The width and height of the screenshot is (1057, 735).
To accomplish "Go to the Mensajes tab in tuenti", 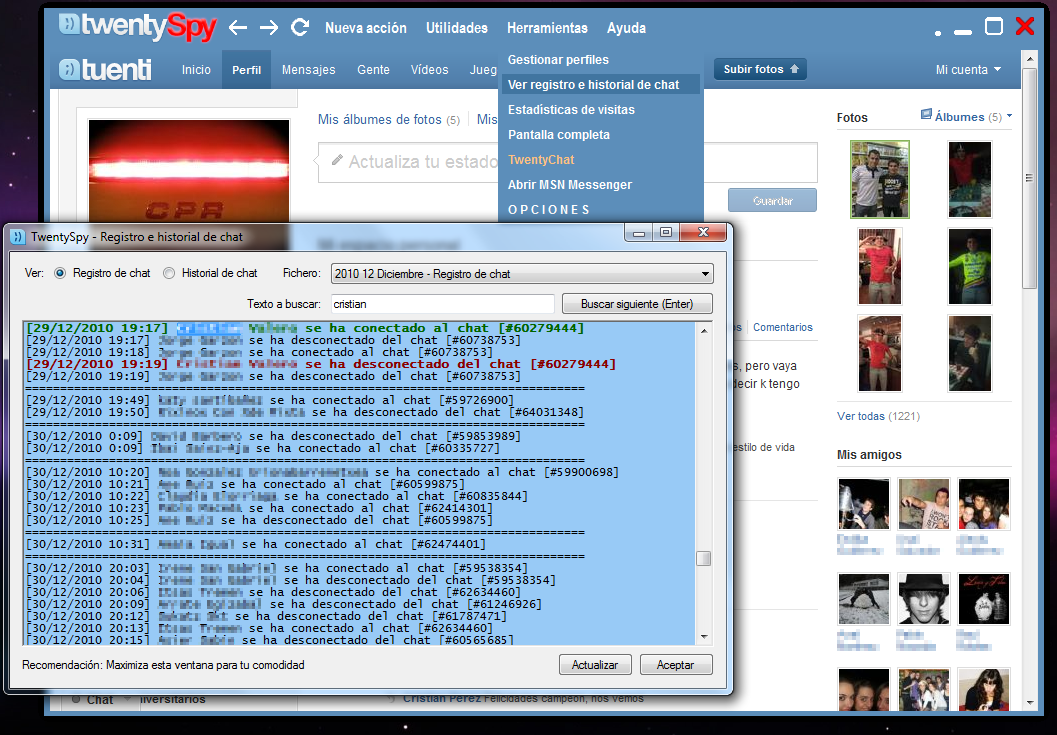I will pos(309,69).
